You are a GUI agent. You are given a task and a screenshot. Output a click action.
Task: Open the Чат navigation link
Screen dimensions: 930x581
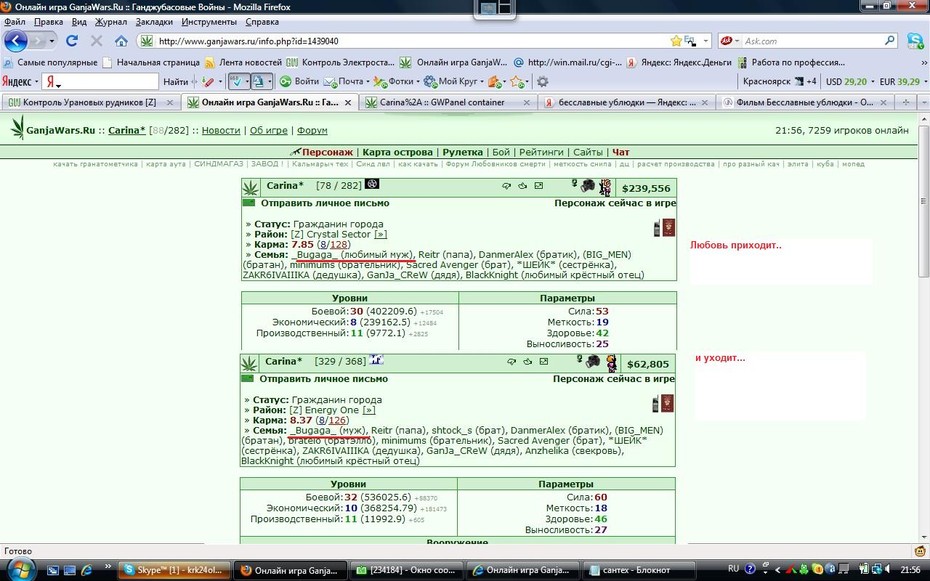pos(621,152)
